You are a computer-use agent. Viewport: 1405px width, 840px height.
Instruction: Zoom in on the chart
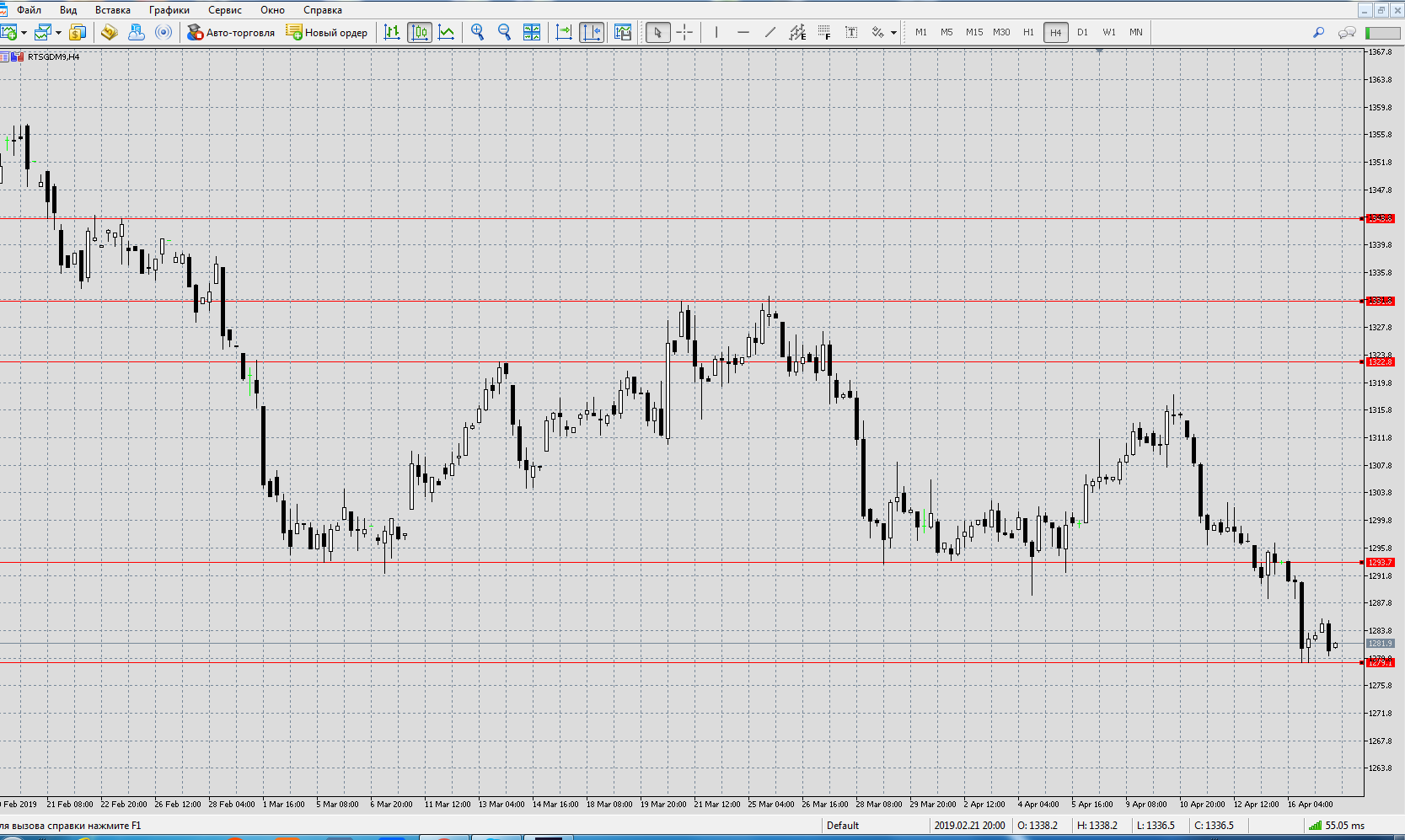pos(478,32)
